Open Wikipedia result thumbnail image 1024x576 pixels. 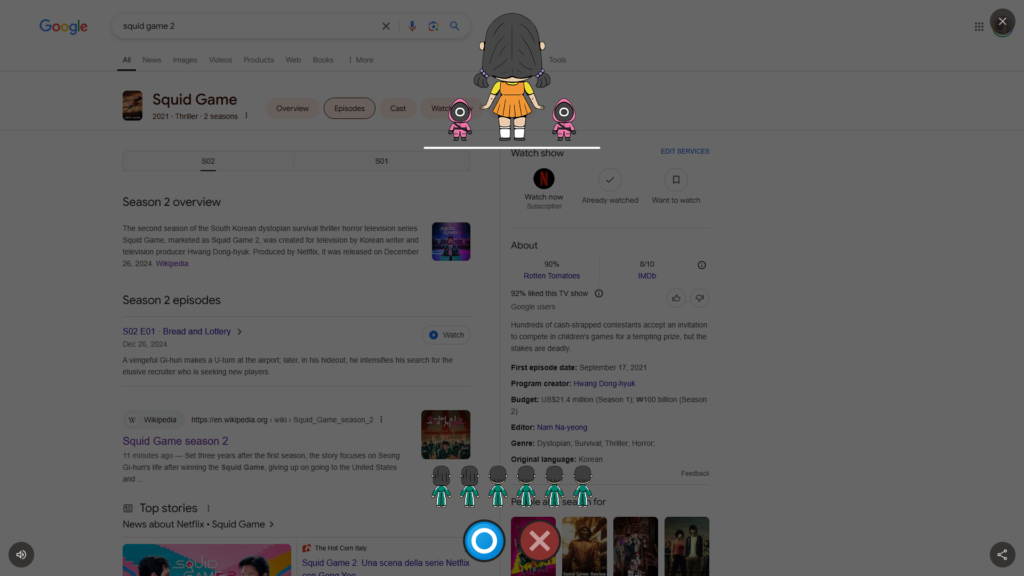click(445, 434)
